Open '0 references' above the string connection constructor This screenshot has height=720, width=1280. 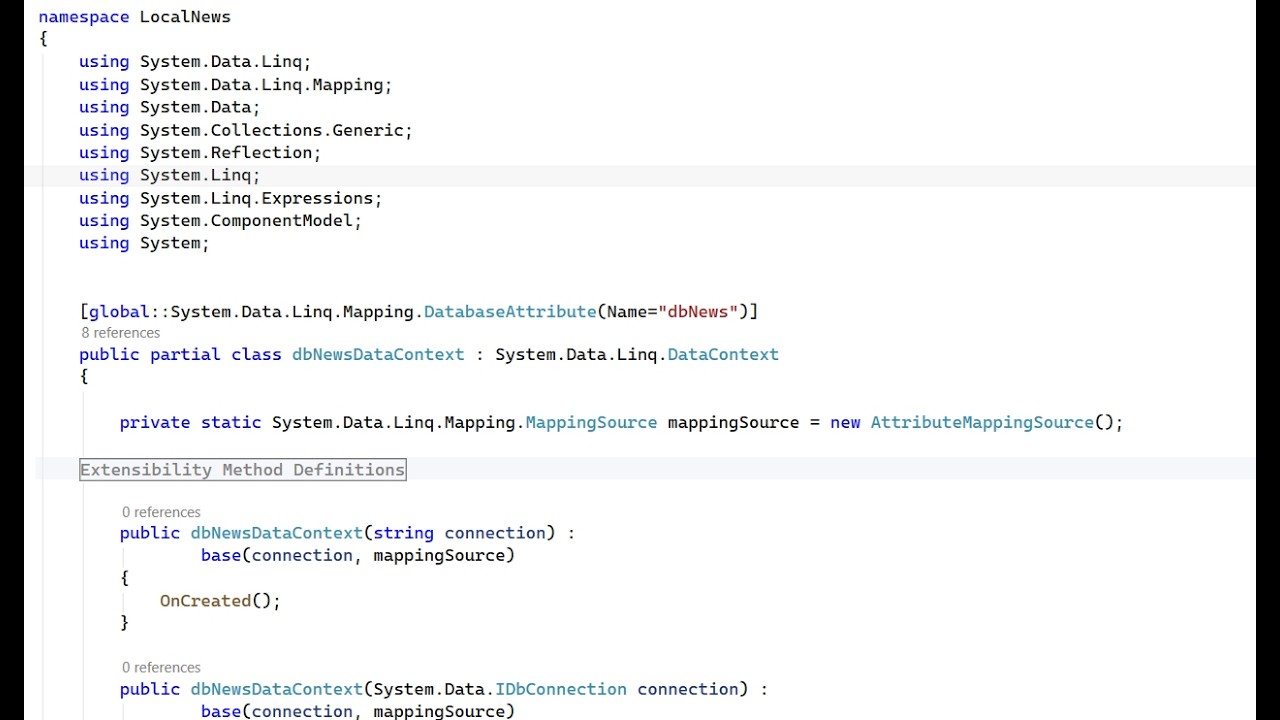(161, 512)
